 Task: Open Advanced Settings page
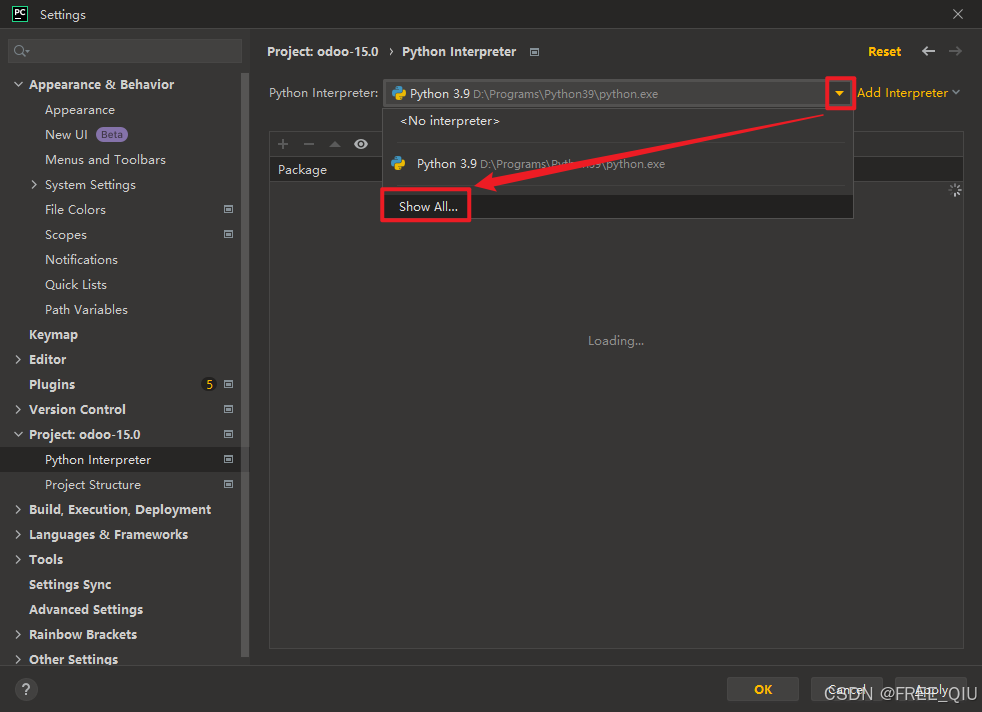(x=86, y=609)
